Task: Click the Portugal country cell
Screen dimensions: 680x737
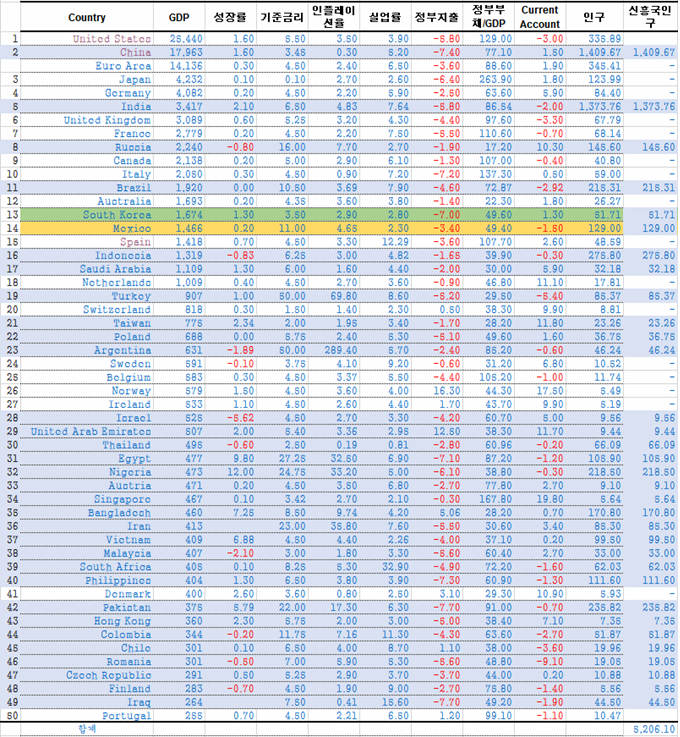Action: tap(86, 716)
